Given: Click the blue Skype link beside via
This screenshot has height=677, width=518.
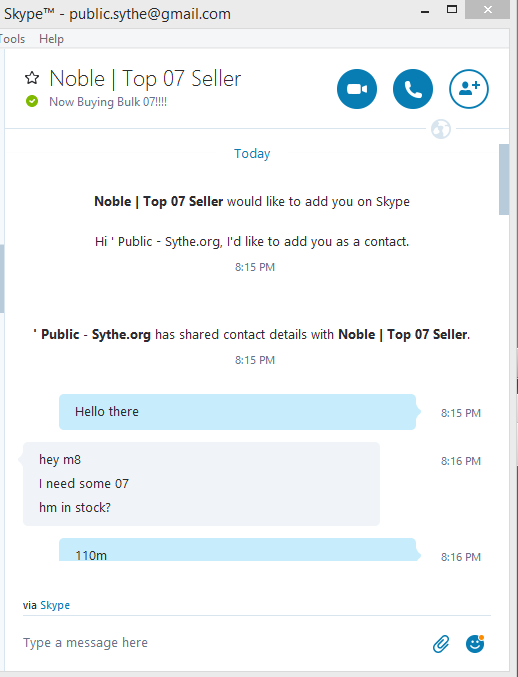Looking at the screenshot, I should [x=55, y=605].
